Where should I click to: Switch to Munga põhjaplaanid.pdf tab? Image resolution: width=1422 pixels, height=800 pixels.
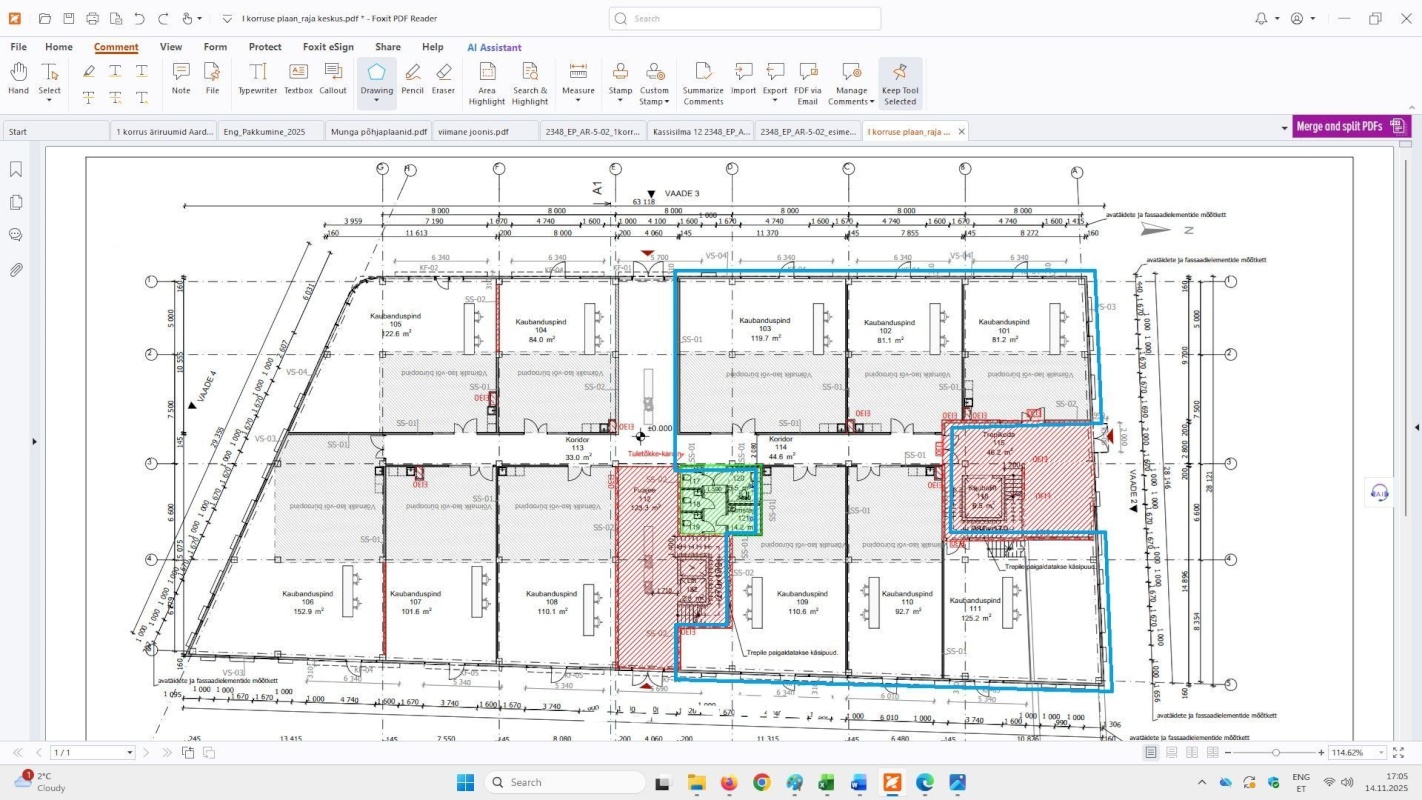coord(380,131)
